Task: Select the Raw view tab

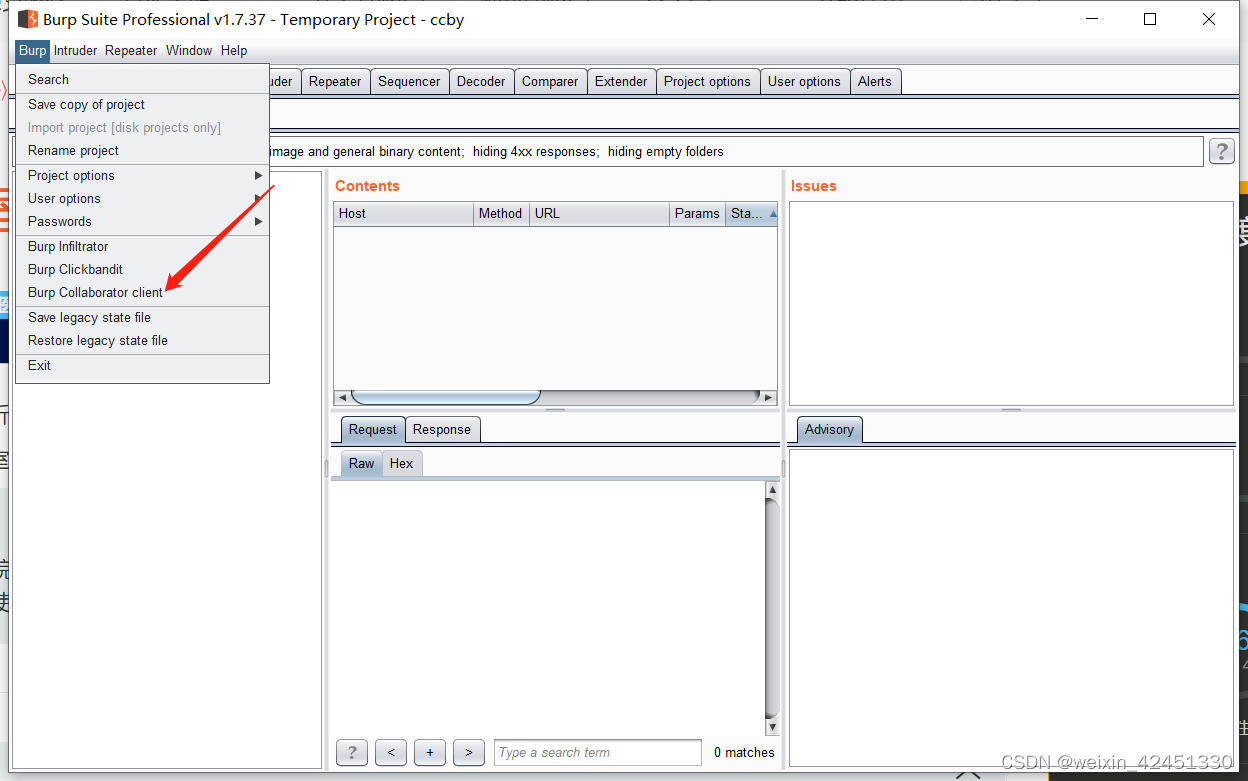Action: [x=362, y=463]
